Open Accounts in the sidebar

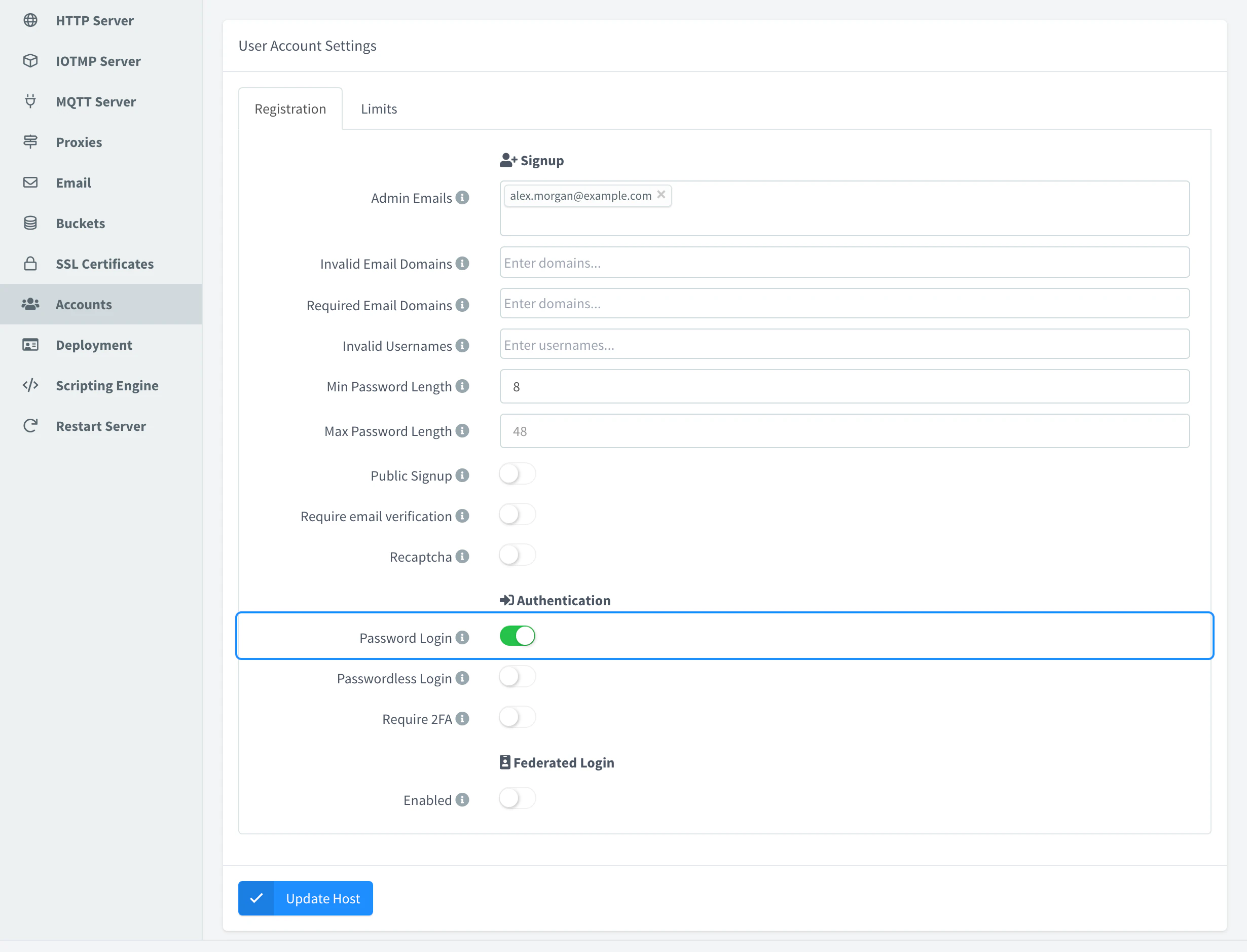tap(101, 304)
